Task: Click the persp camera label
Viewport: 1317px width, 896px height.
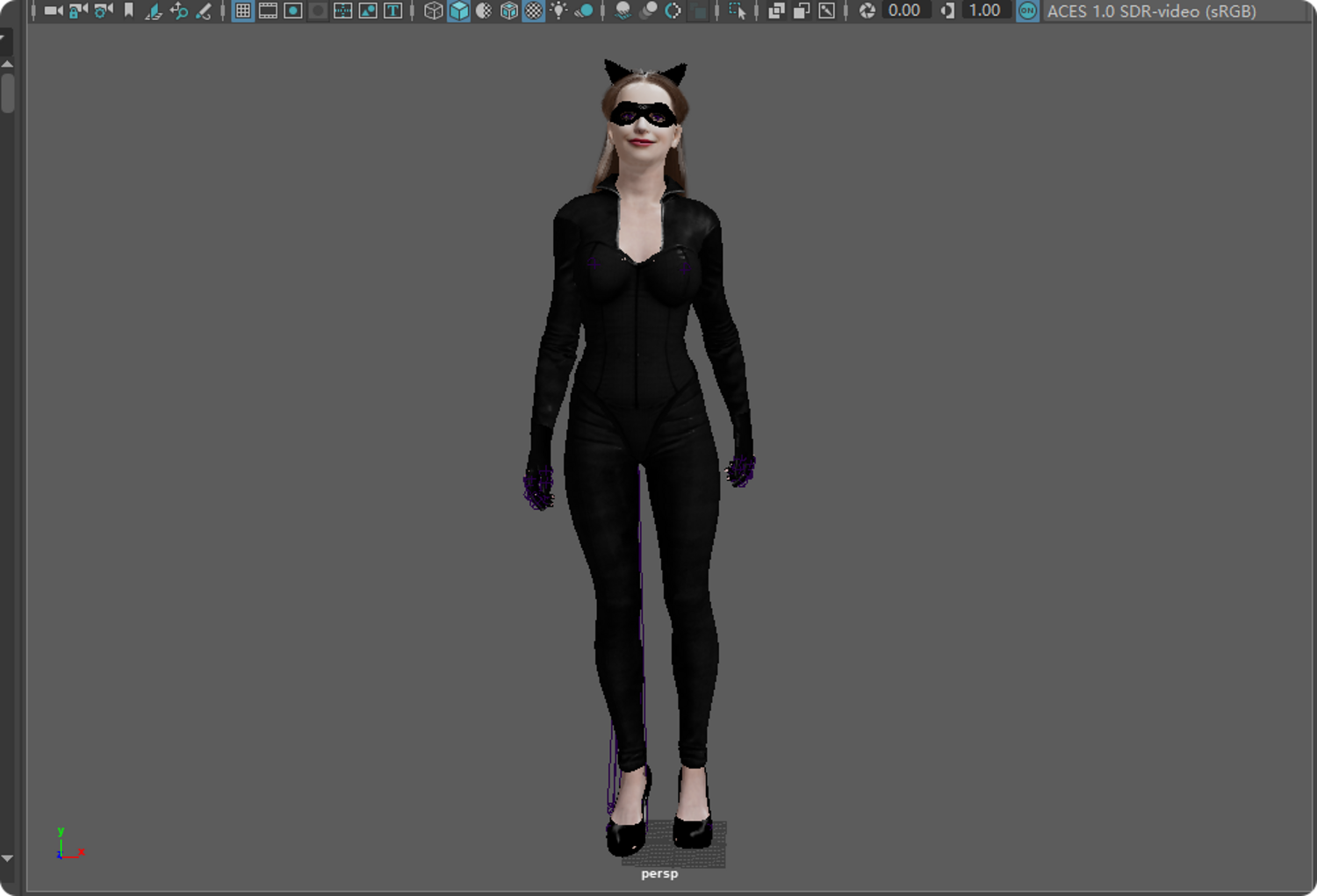Action: pos(659,873)
